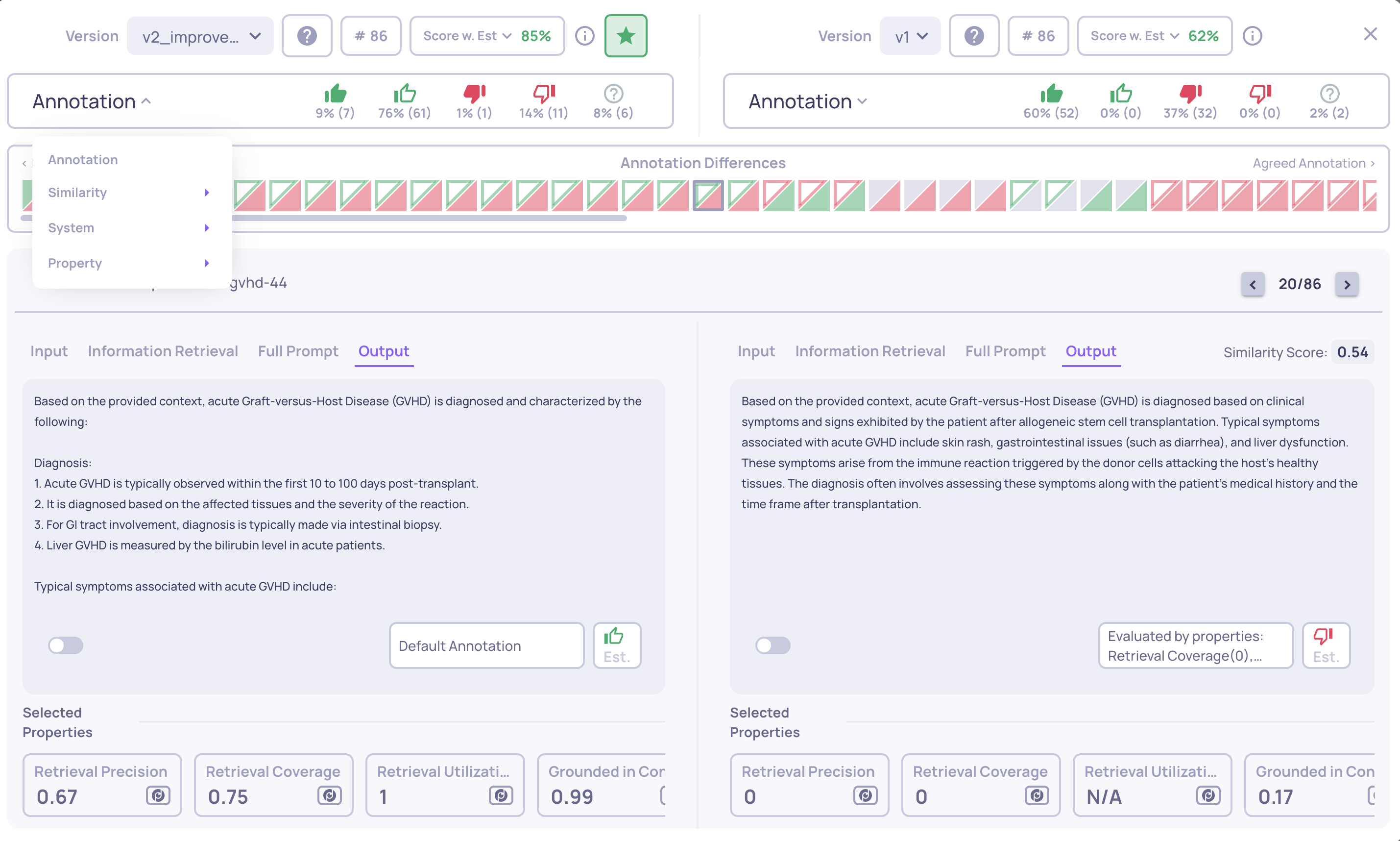This screenshot has height=841, width=1400.
Task: Click info icon next to 62% score
Action: point(1252,36)
